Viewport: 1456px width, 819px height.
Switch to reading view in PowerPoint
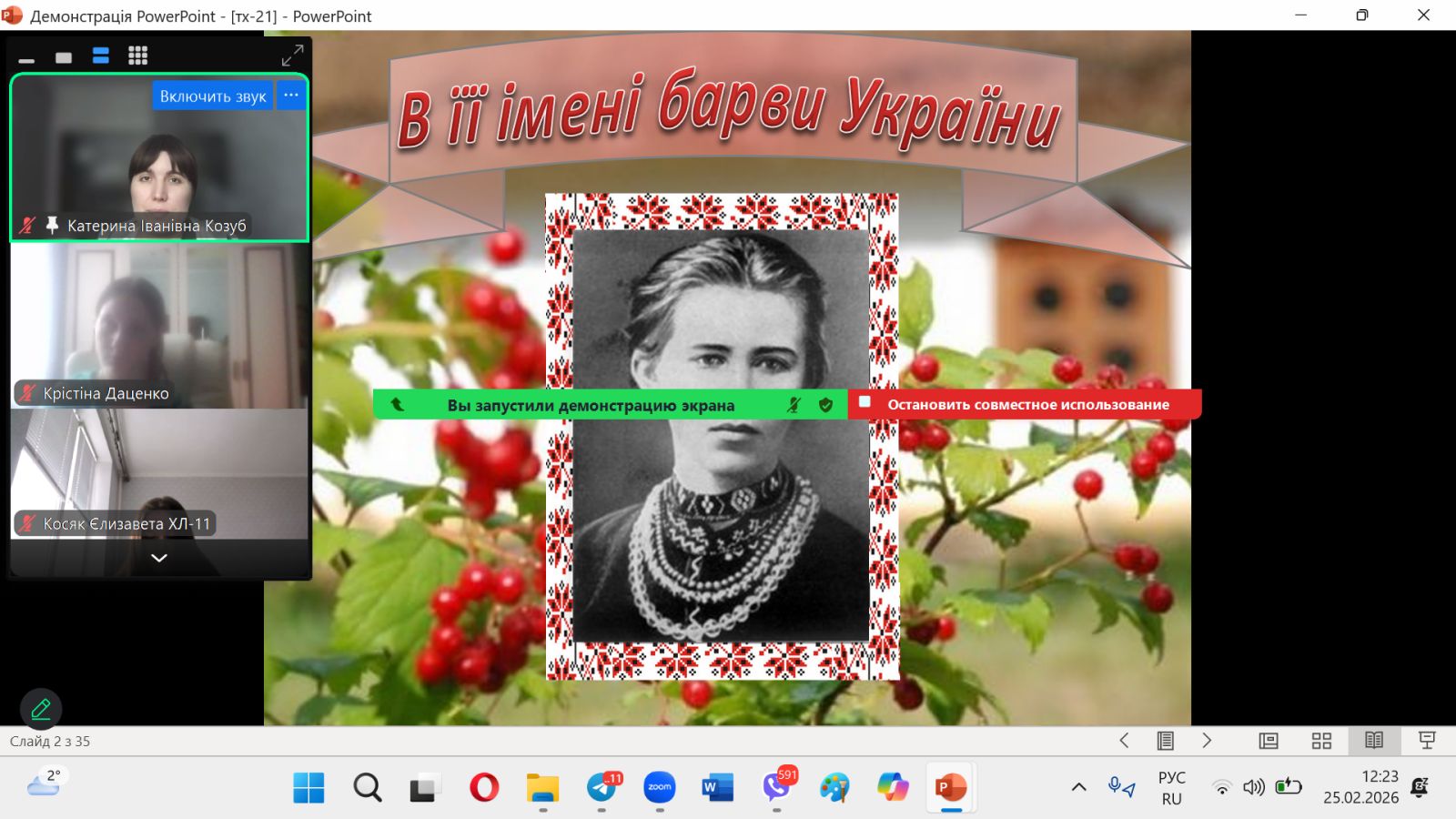point(1374,741)
